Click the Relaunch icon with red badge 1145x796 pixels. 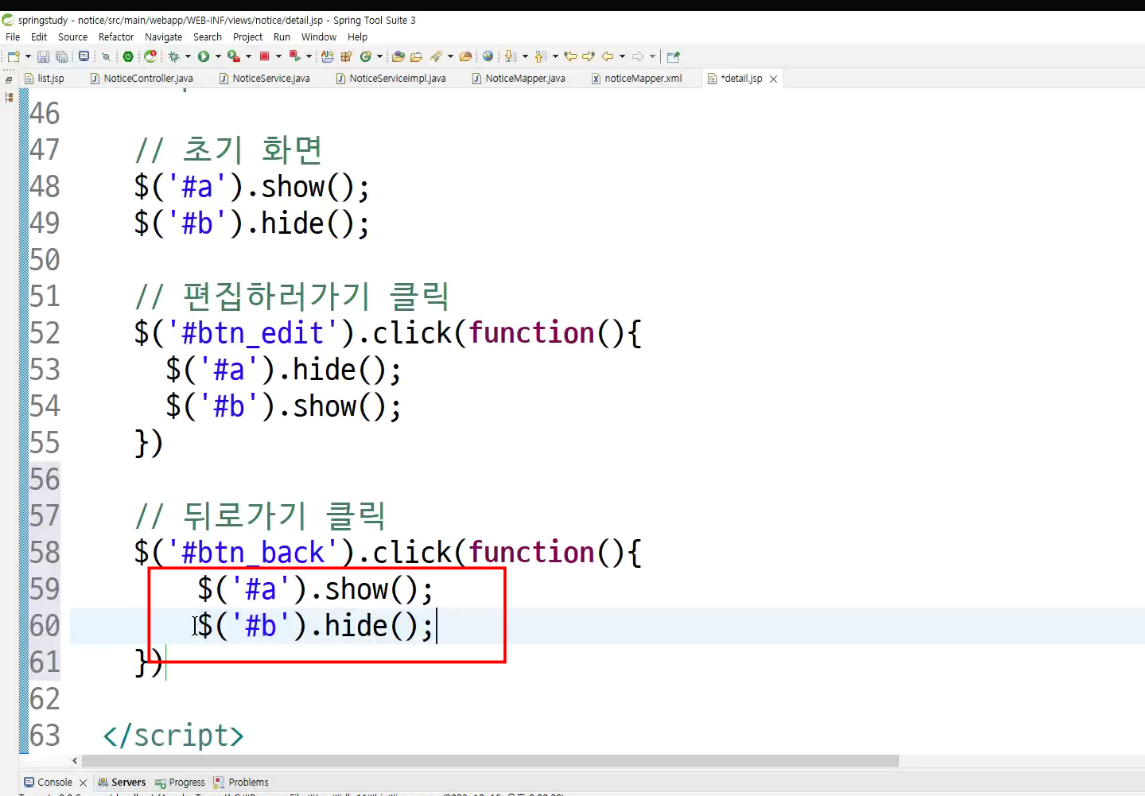pos(150,56)
